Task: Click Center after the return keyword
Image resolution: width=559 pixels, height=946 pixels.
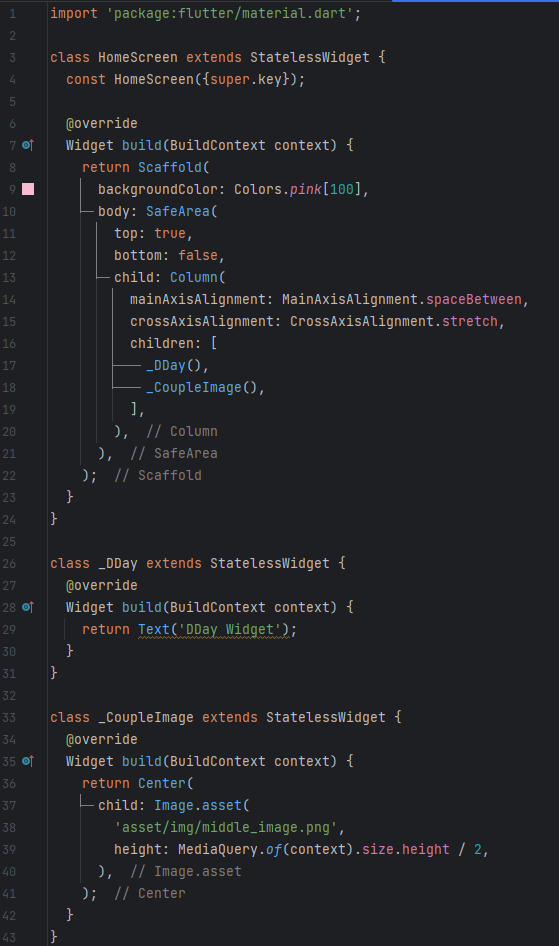Action: 162,783
